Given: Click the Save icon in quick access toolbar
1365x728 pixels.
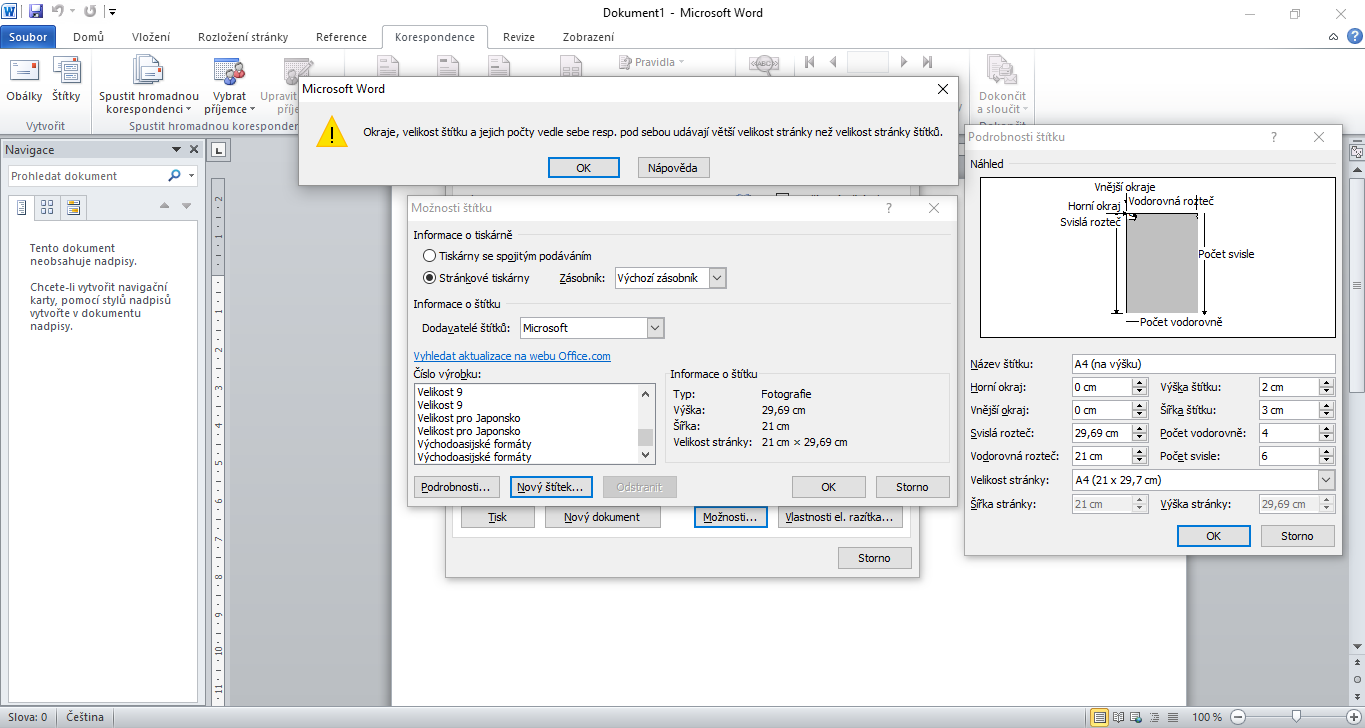Looking at the screenshot, I should tap(36, 12).
